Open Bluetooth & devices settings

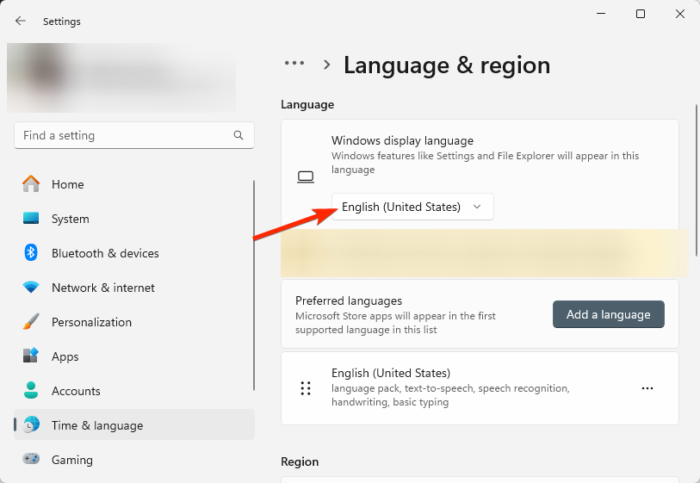[x=105, y=253]
